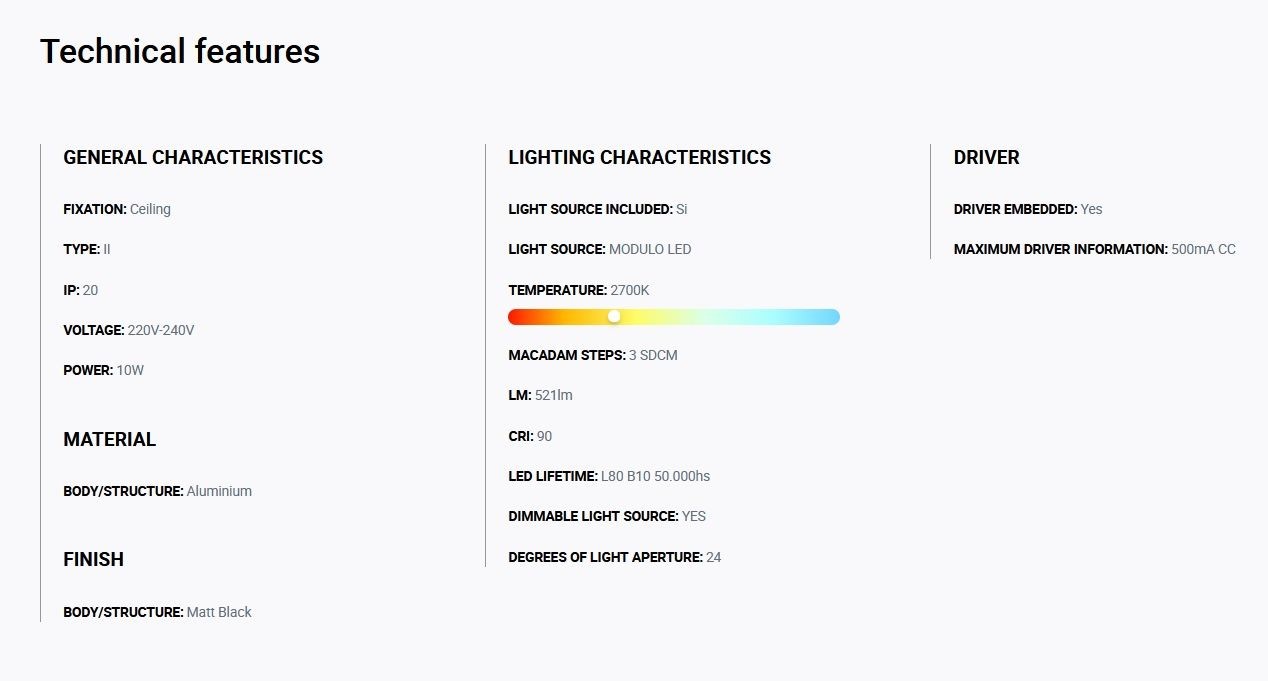Screen dimensions: 1268x681
Task: Select the Technical features heading
Action: pyautogui.click(x=180, y=51)
